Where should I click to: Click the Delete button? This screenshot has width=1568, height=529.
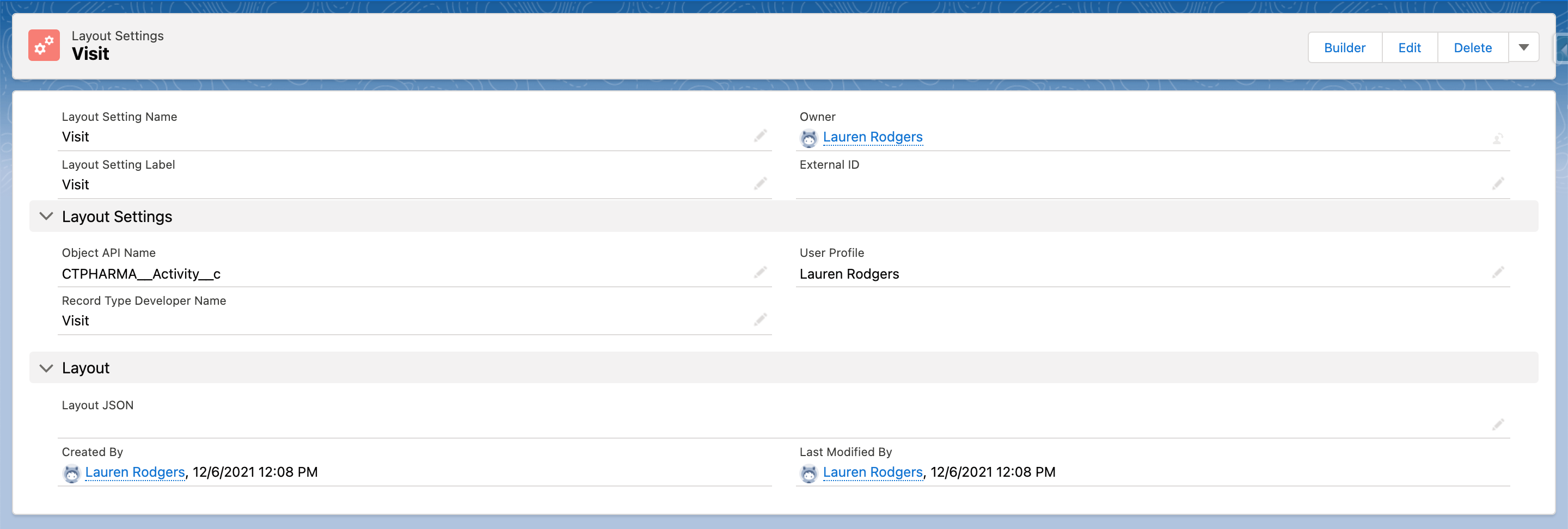[1472, 47]
